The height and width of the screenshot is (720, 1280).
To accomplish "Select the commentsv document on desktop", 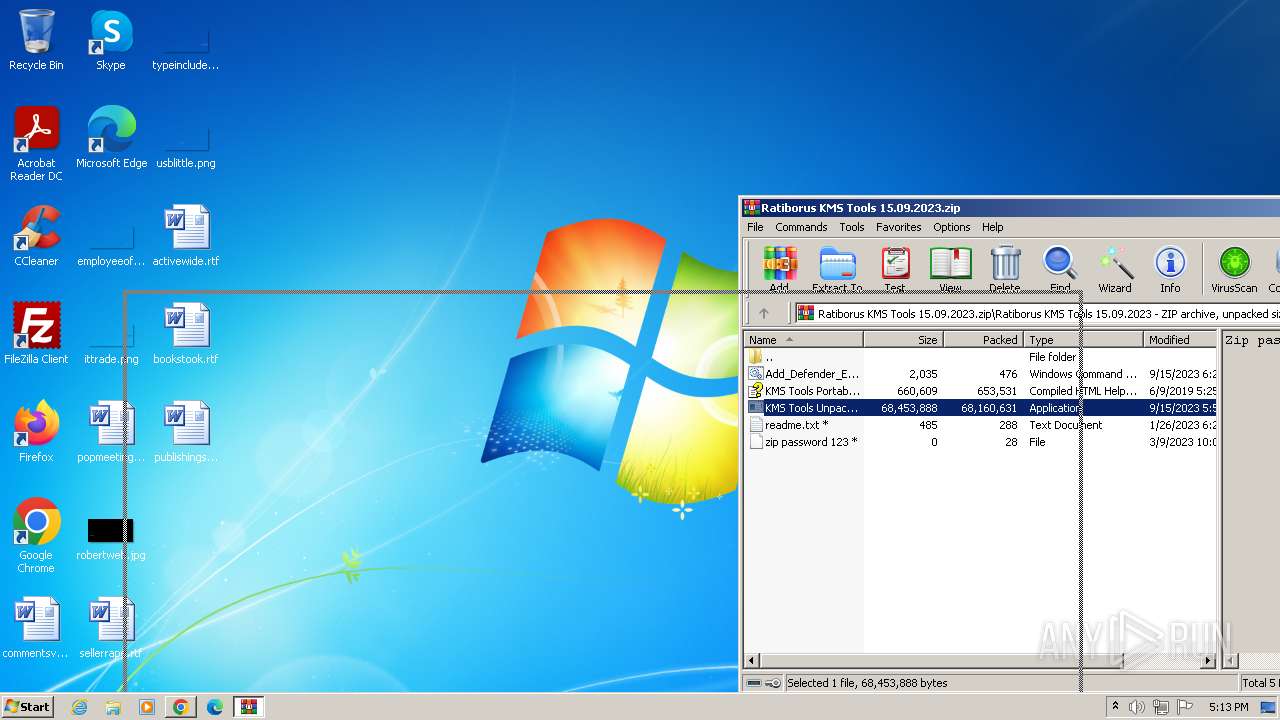I will click(x=36, y=628).
